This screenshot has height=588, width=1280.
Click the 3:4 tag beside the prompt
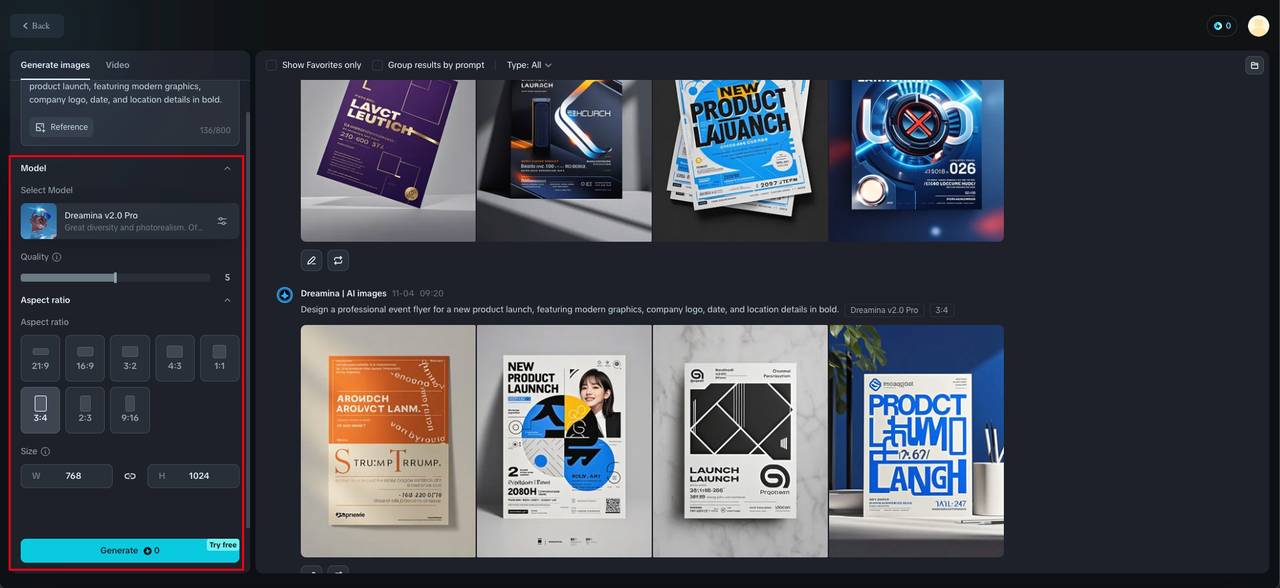point(942,310)
